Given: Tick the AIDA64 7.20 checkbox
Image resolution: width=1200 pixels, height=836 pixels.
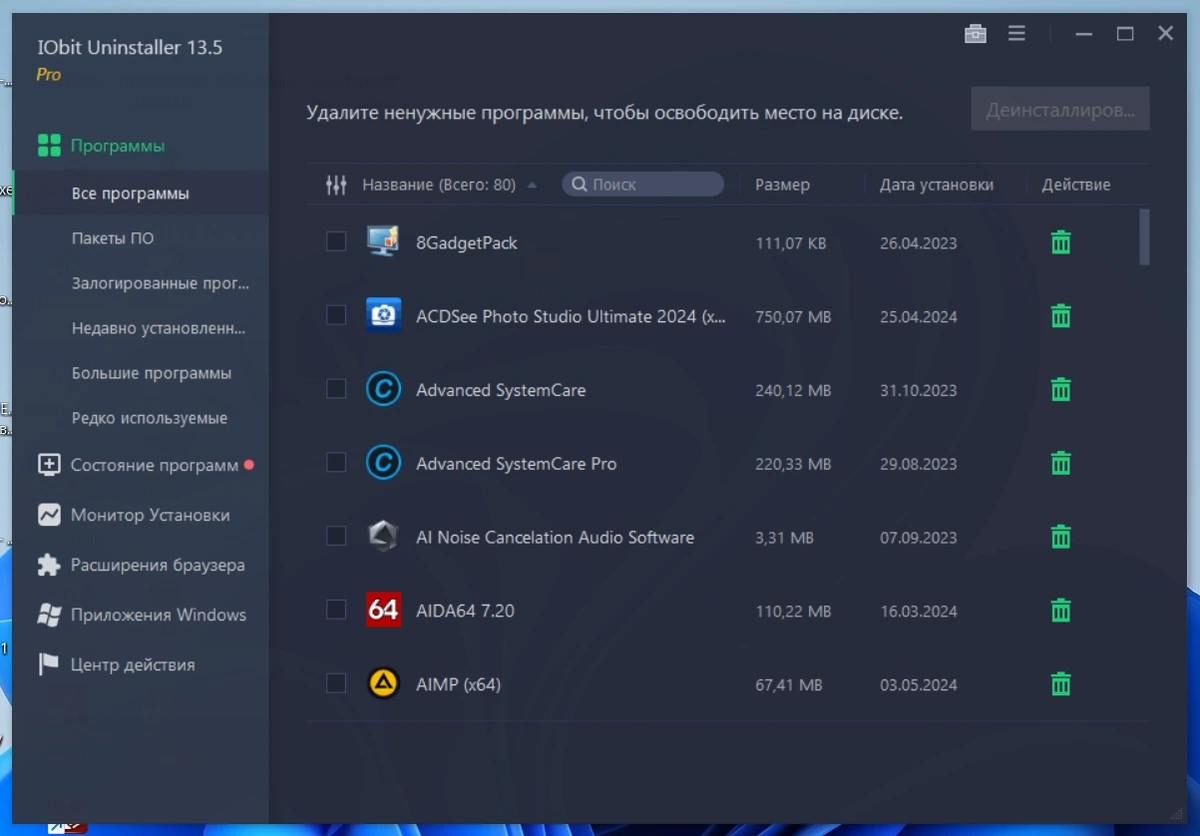Looking at the screenshot, I should pyautogui.click(x=336, y=609).
